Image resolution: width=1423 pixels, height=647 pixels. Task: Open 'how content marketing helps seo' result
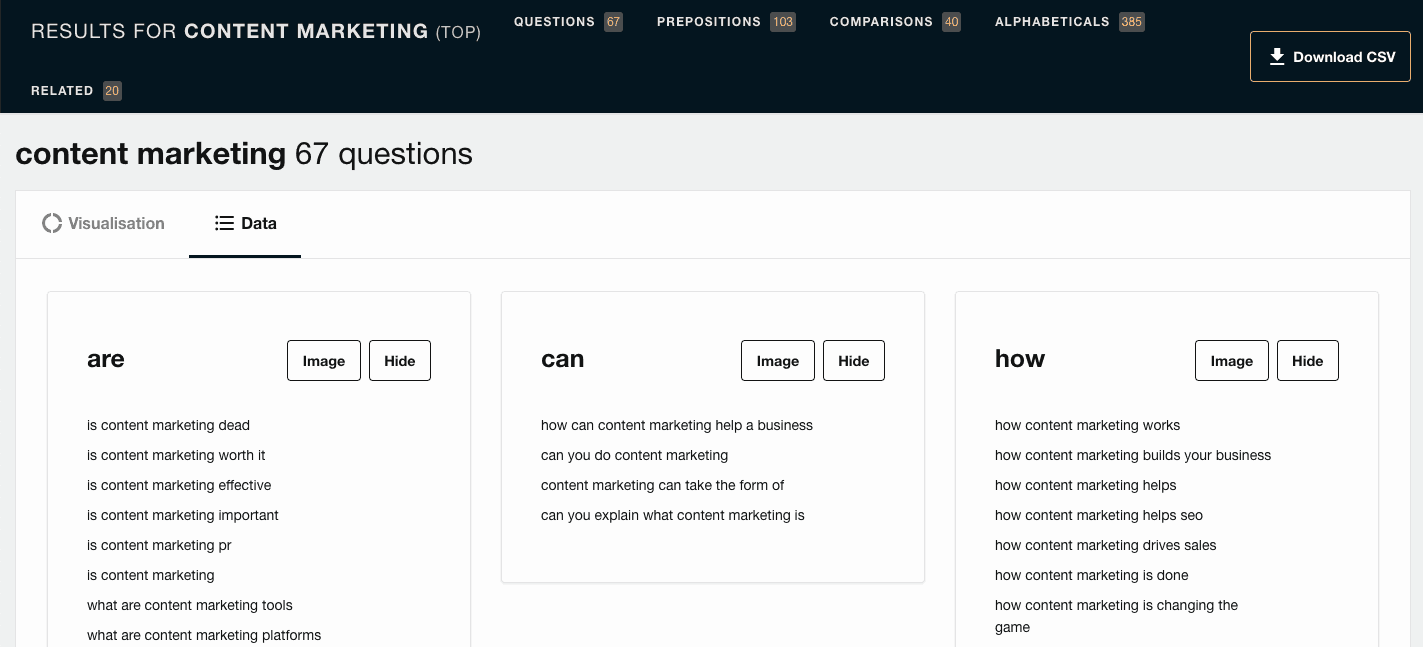click(x=1098, y=515)
